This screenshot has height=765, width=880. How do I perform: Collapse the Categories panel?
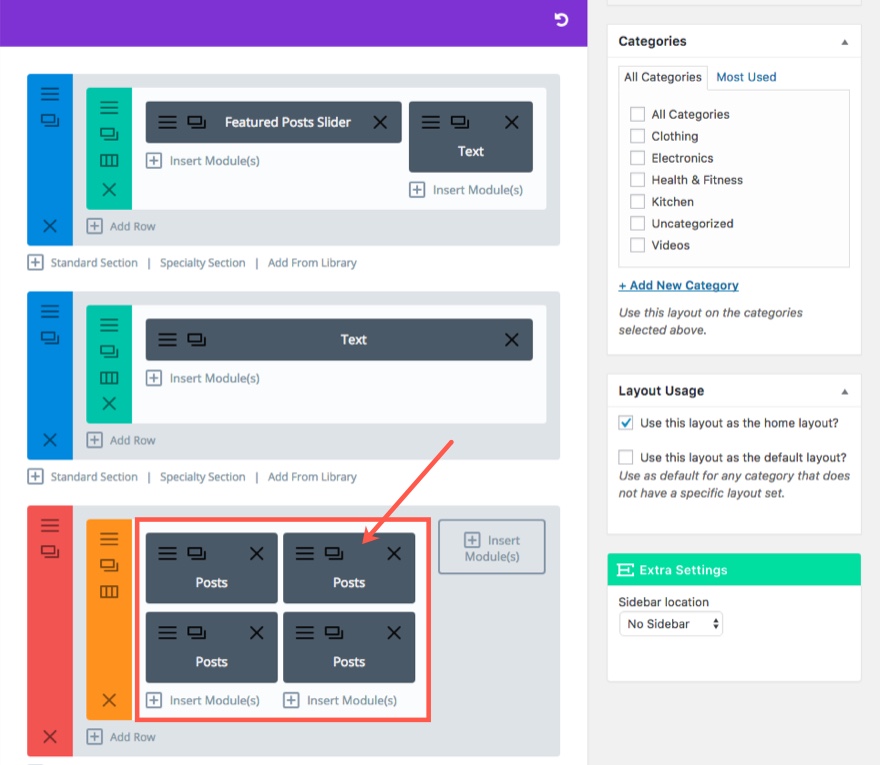click(844, 42)
